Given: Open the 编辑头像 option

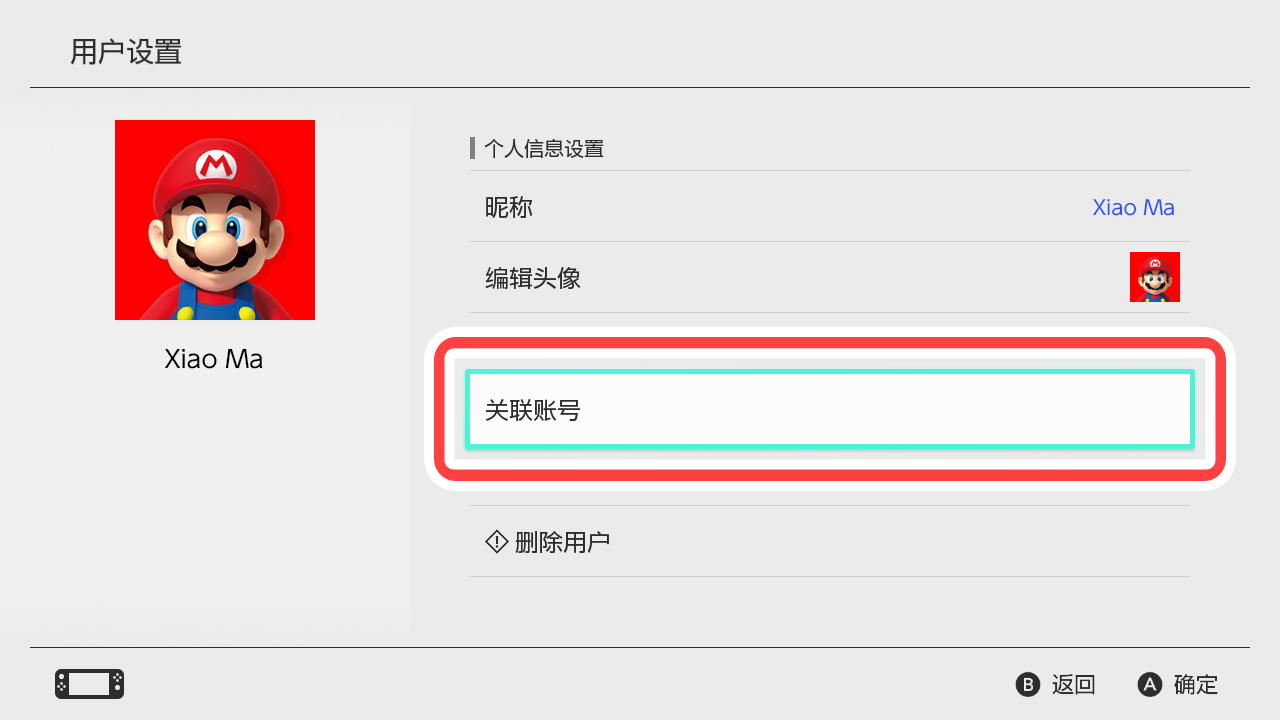Looking at the screenshot, I should [x=533, y=278].
